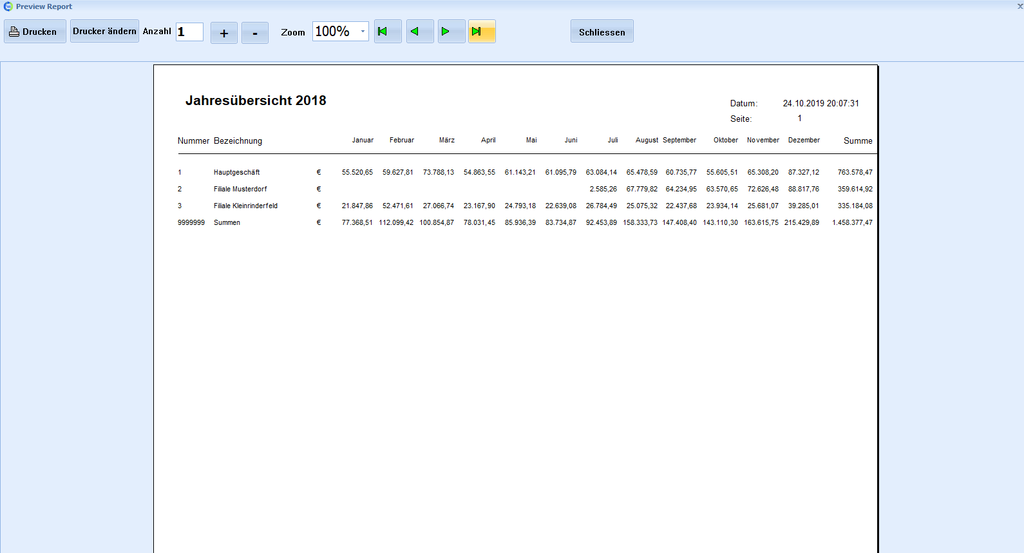Click Musterdorf December value 88.817,76
Screen dimensions: 1024x553
point(803,189)
